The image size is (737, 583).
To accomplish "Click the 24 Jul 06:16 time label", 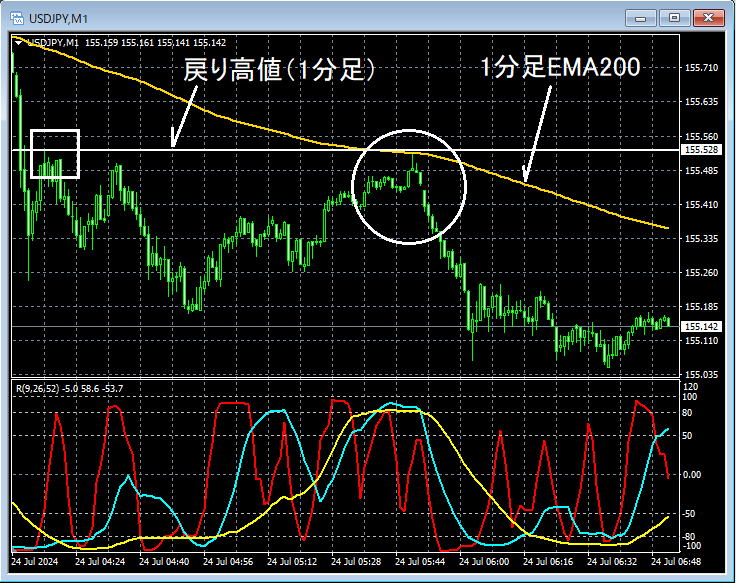I will [x=548, y=562].
